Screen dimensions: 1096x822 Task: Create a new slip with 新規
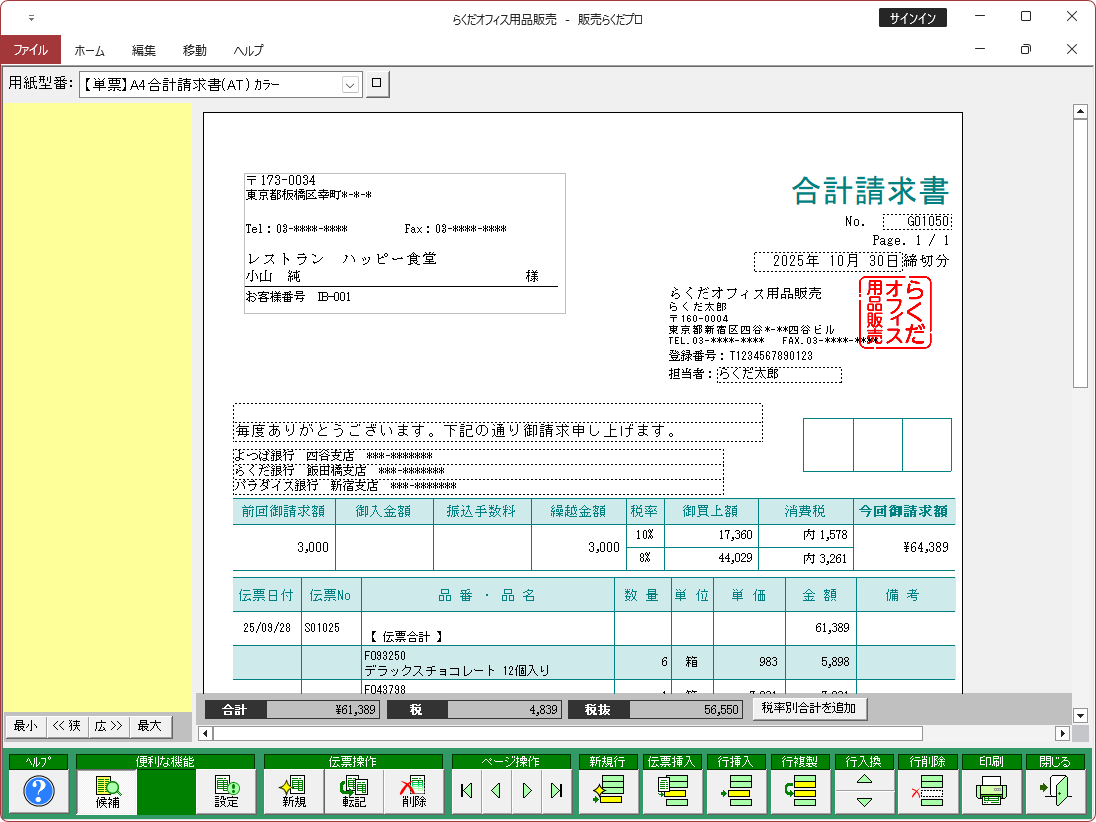[x=293, y=791]
